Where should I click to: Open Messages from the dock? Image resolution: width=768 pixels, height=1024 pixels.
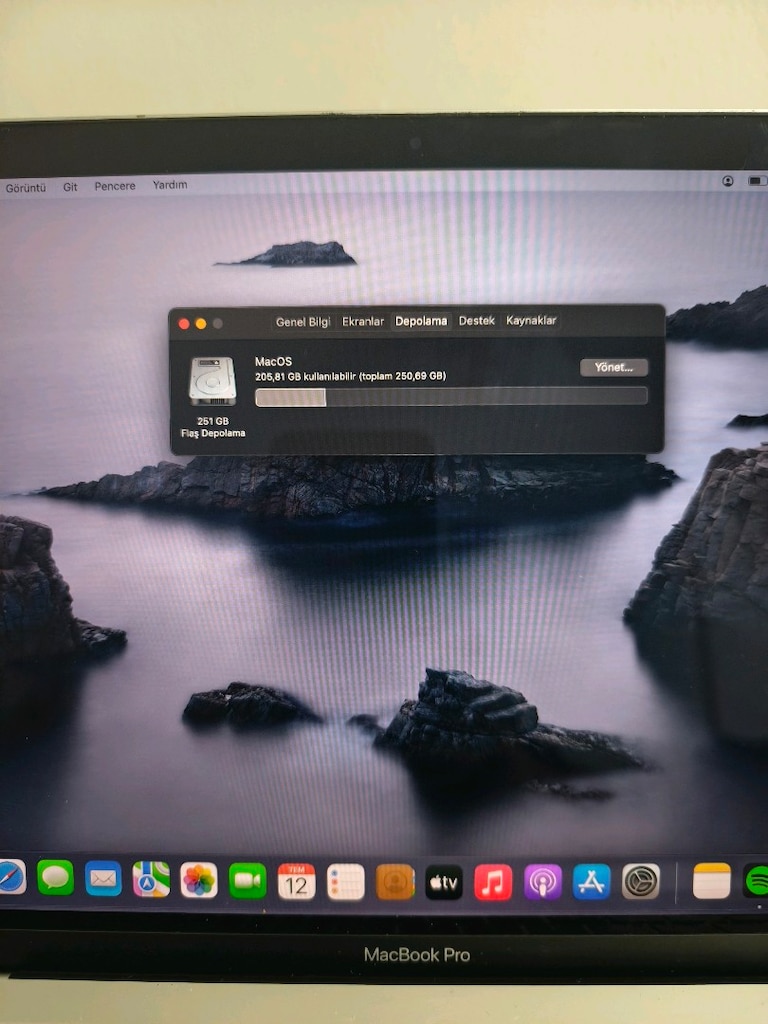(x=56, y=877)
